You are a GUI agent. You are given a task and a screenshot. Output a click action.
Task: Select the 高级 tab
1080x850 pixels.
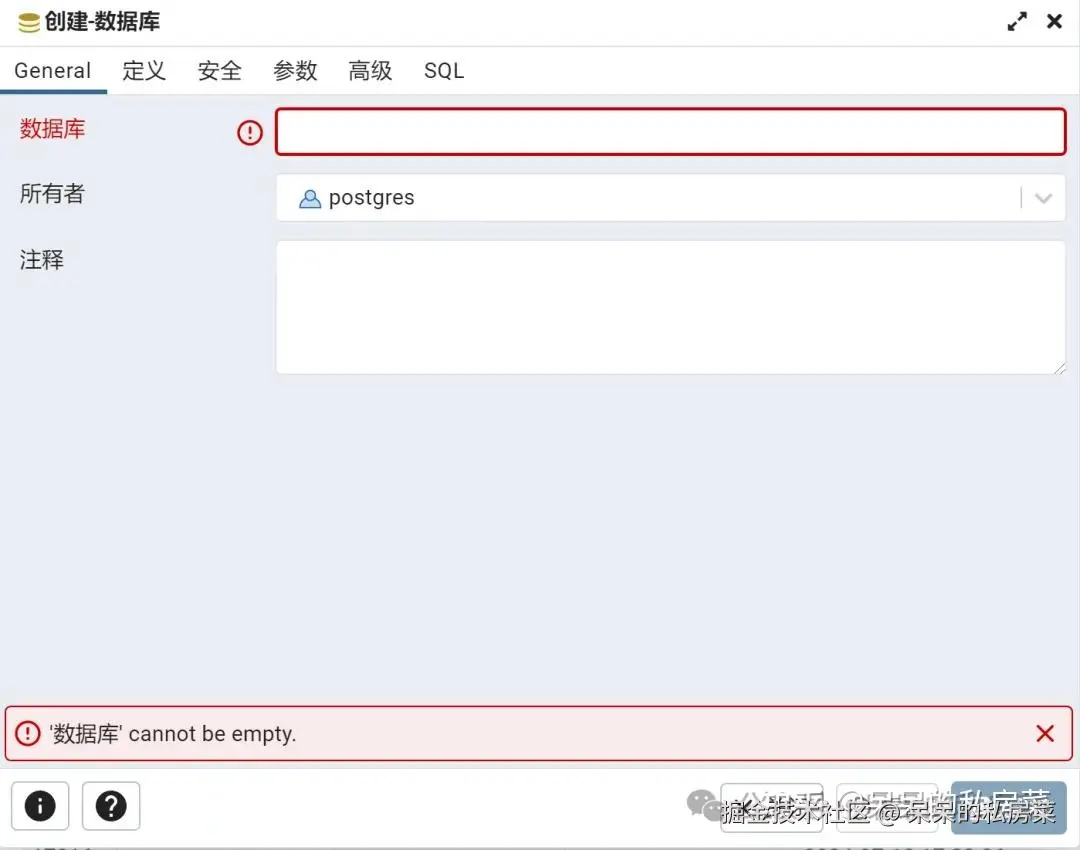(x=370, y=70)
